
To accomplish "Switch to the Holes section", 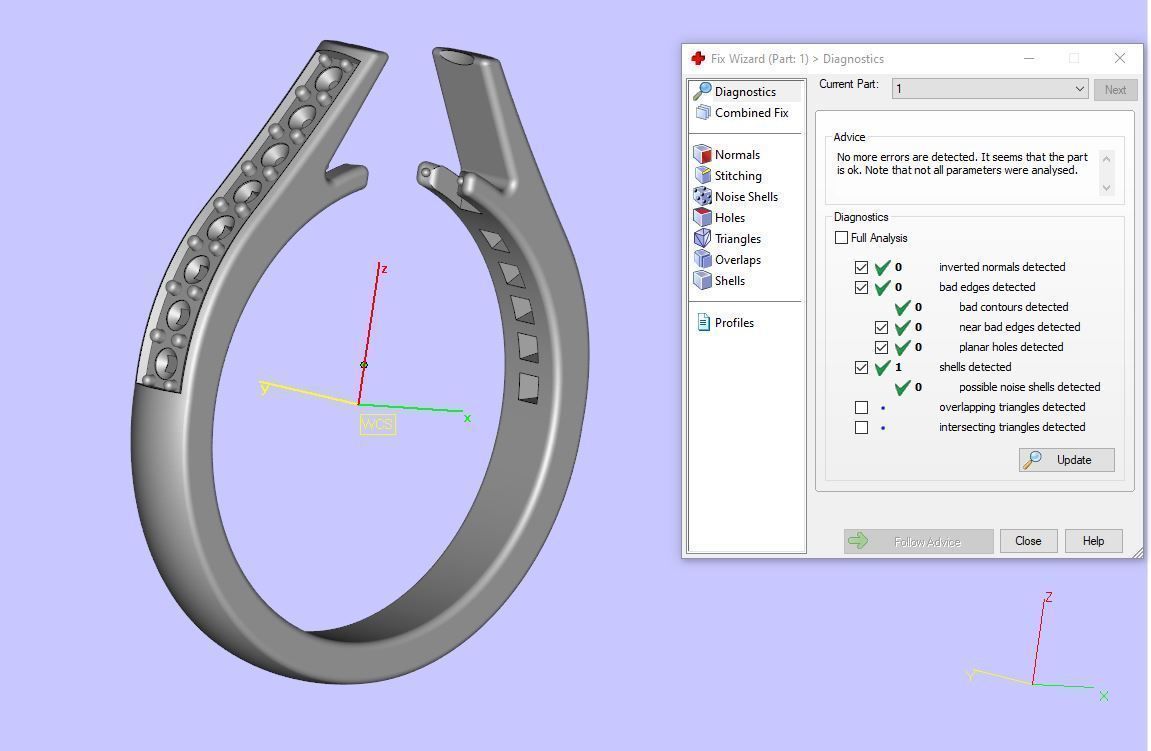I will pos(730,217).
